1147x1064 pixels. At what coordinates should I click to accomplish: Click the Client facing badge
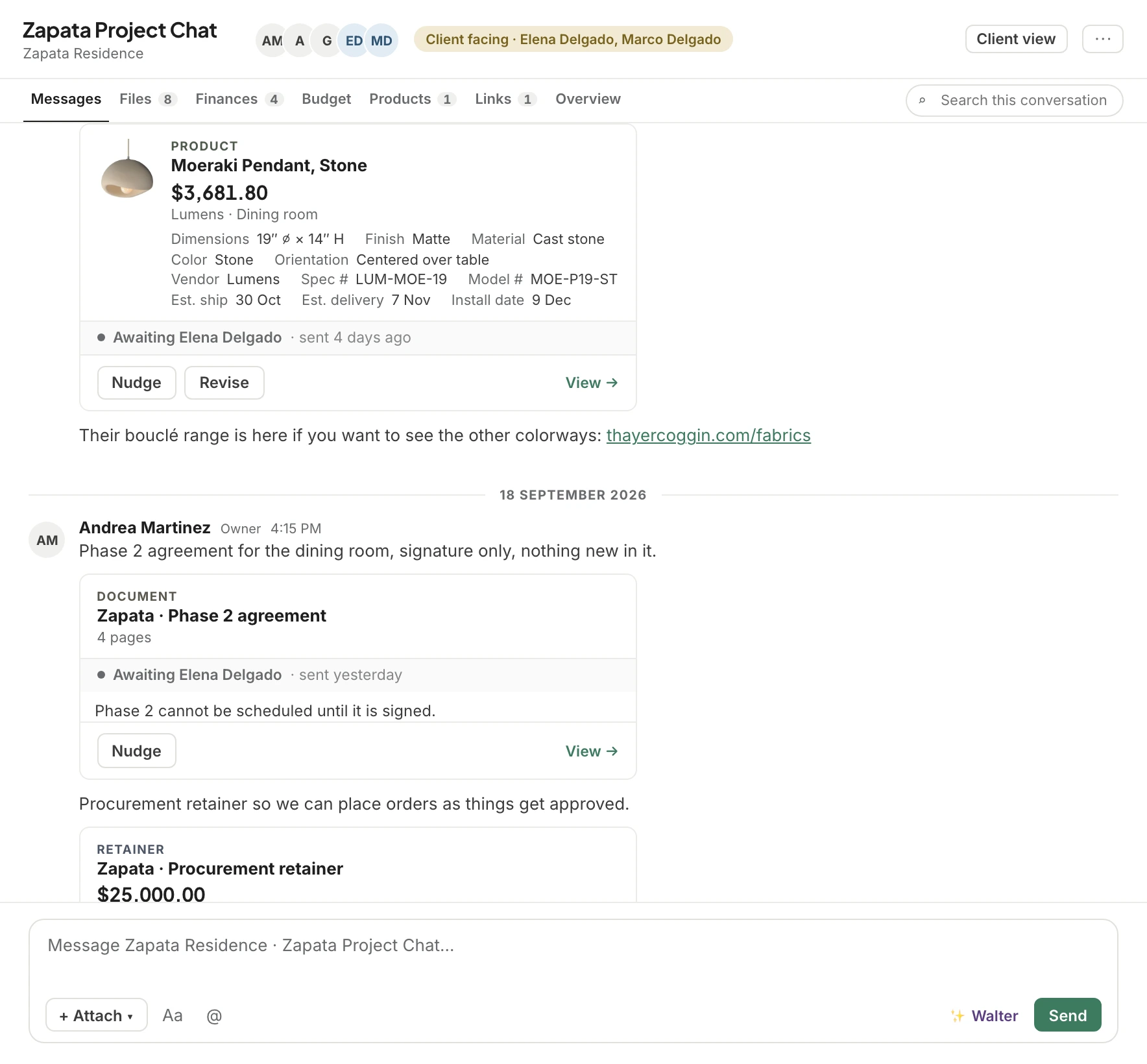(x=573, y=39)
